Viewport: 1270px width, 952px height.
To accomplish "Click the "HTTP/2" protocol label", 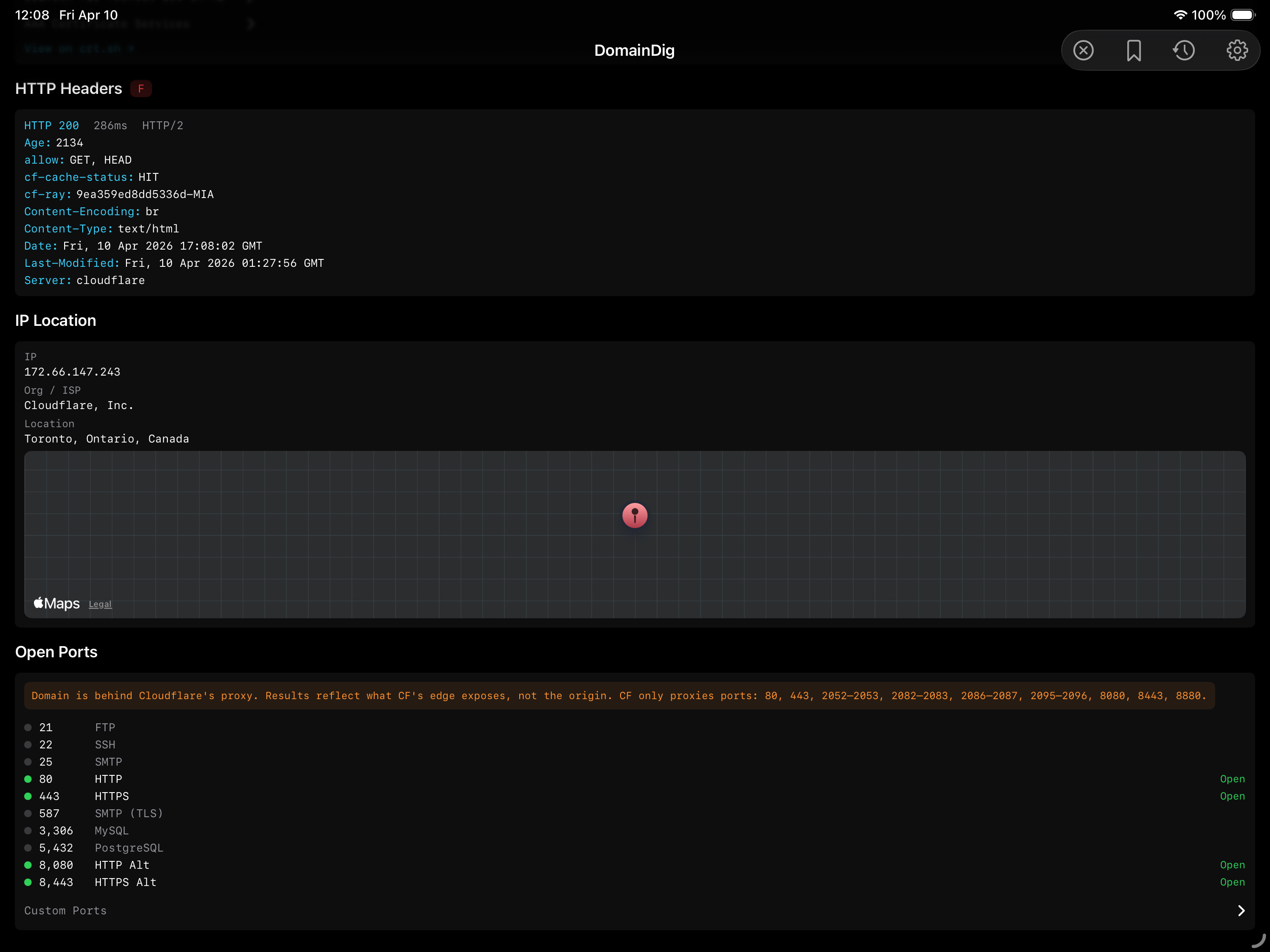I will [x=163, y=125].
